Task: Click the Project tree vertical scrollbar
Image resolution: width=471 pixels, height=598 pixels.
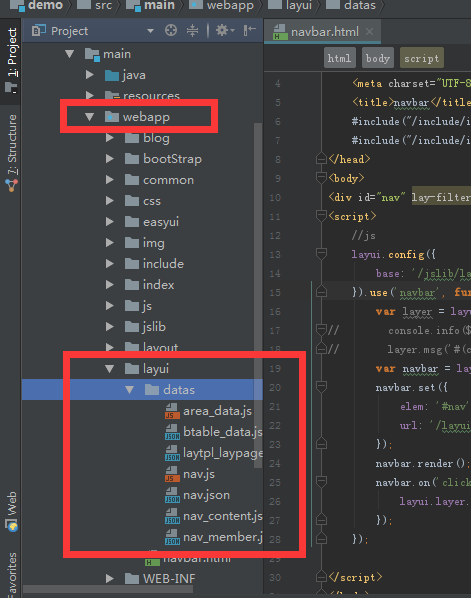Action: click(x=258, y=296)
